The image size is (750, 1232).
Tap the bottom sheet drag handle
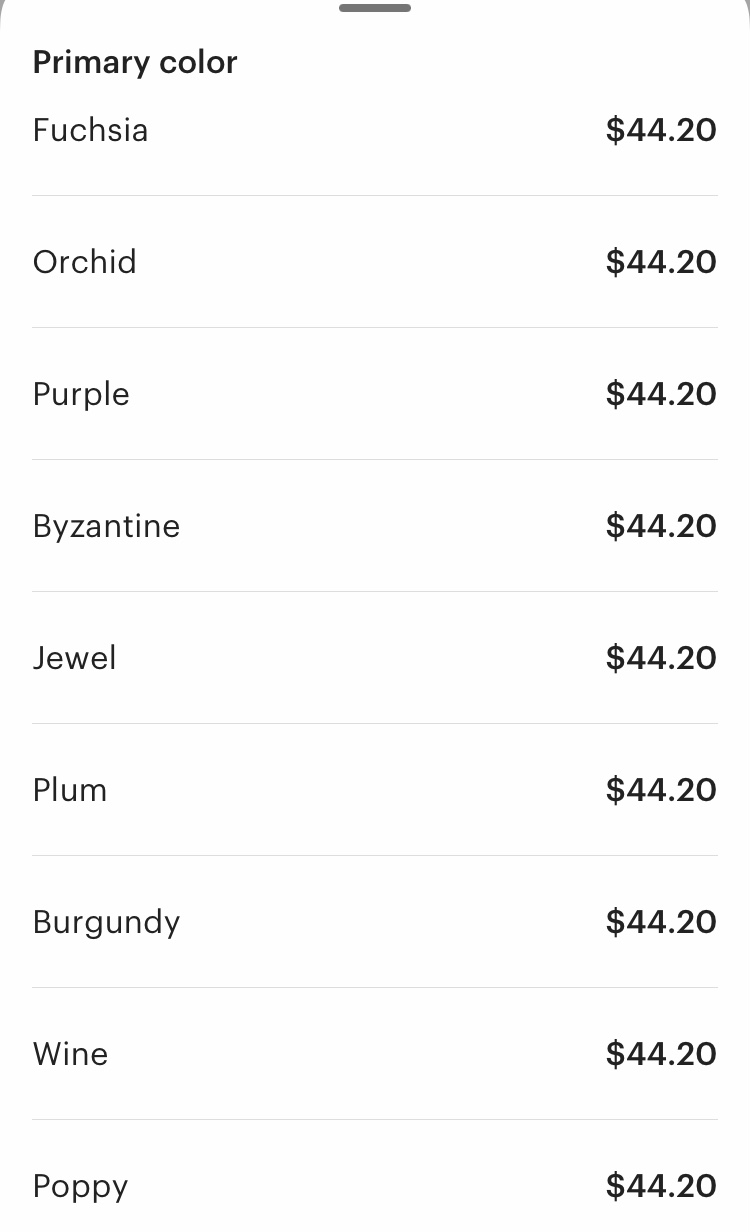tap(375, 8)
